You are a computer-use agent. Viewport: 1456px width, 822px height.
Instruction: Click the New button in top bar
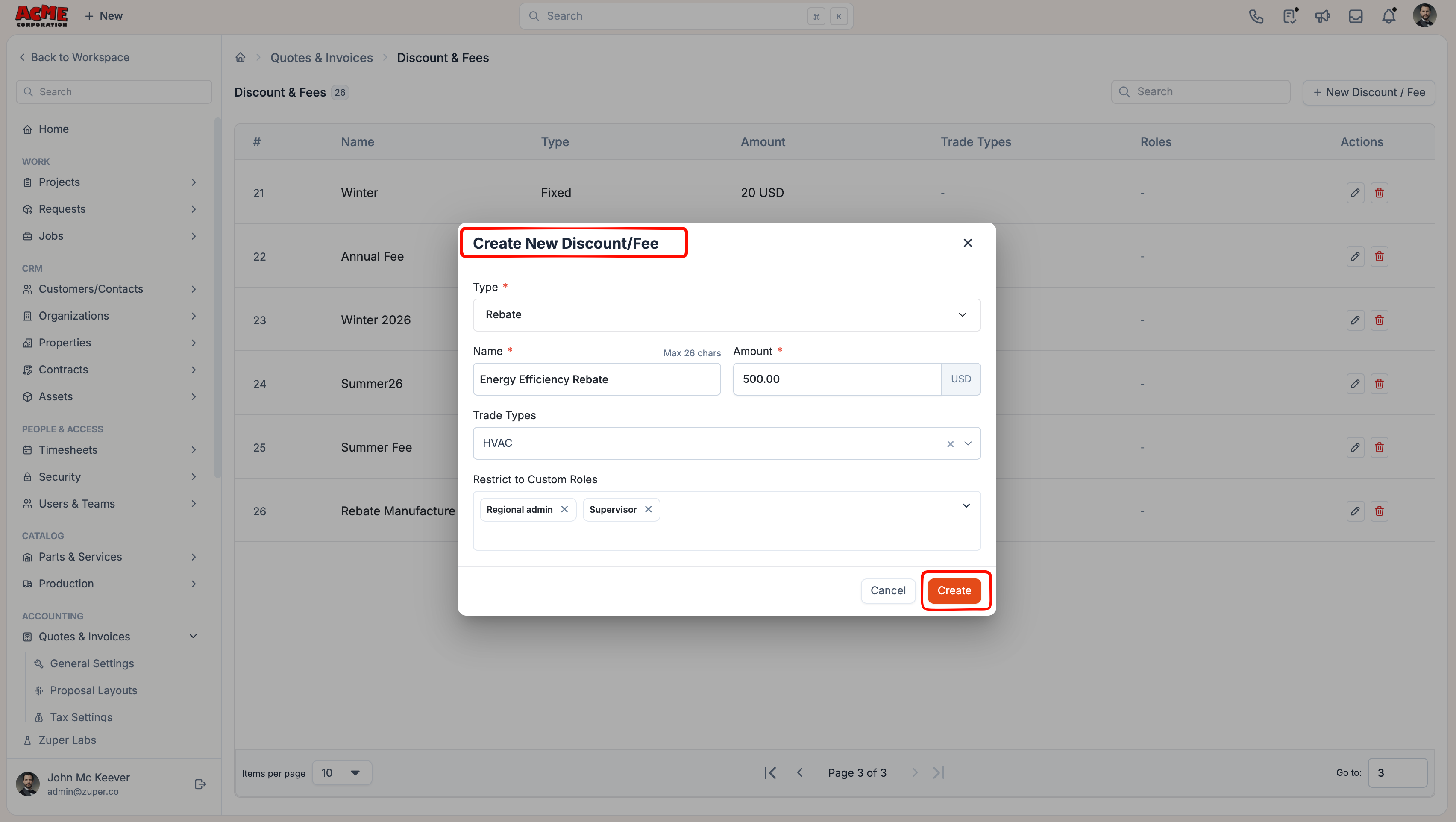[103, 16]
